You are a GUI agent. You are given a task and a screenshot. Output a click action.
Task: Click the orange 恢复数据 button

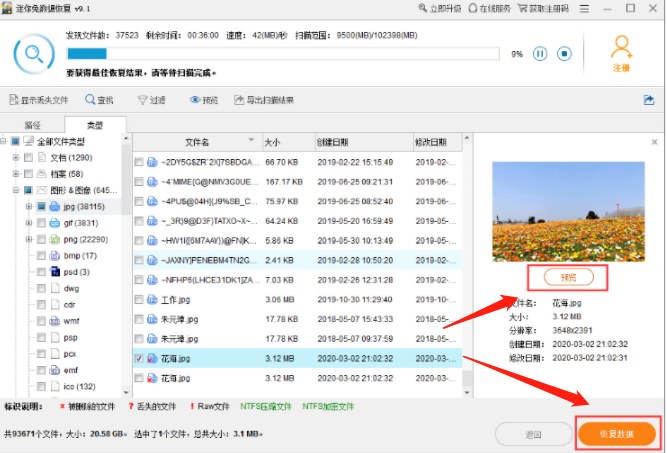tap(616, 434)
